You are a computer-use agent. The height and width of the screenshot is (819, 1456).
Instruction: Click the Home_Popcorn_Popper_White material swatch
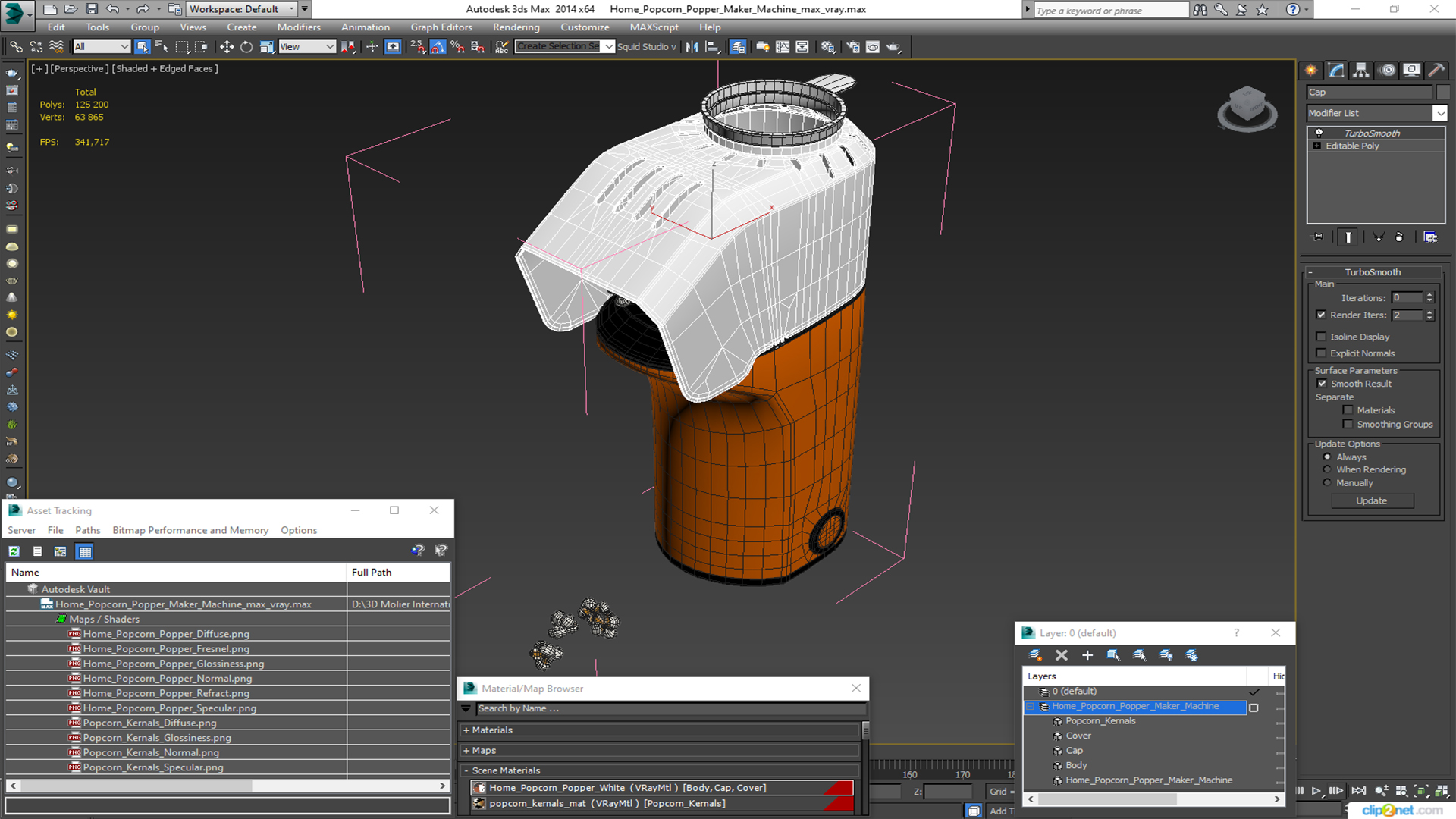[480, 788]
